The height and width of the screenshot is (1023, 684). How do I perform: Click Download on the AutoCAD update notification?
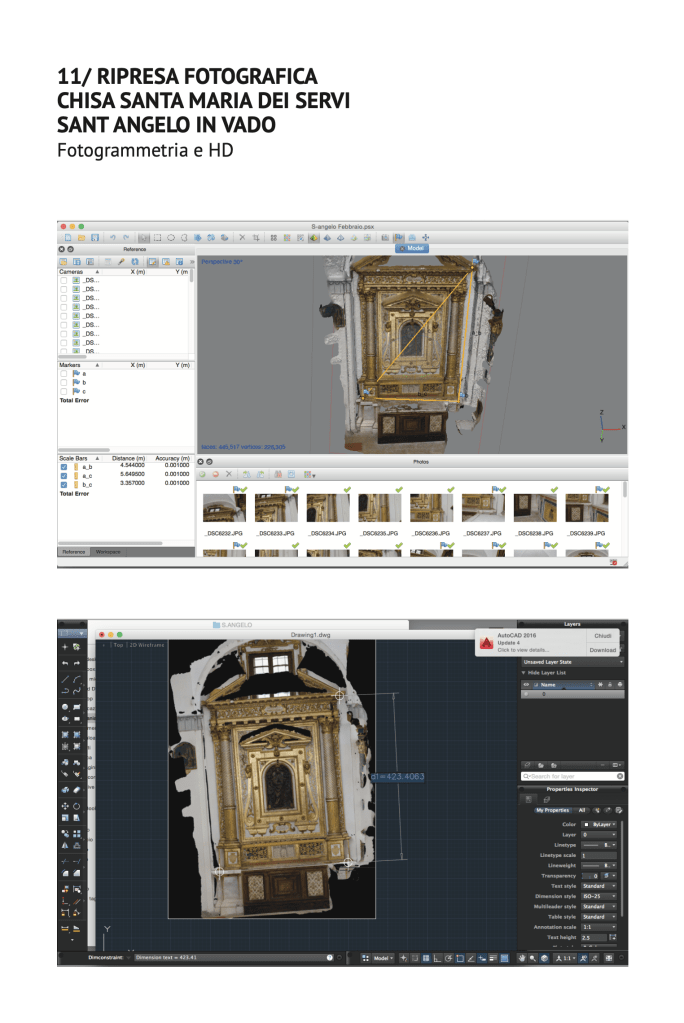pos(602,650)
